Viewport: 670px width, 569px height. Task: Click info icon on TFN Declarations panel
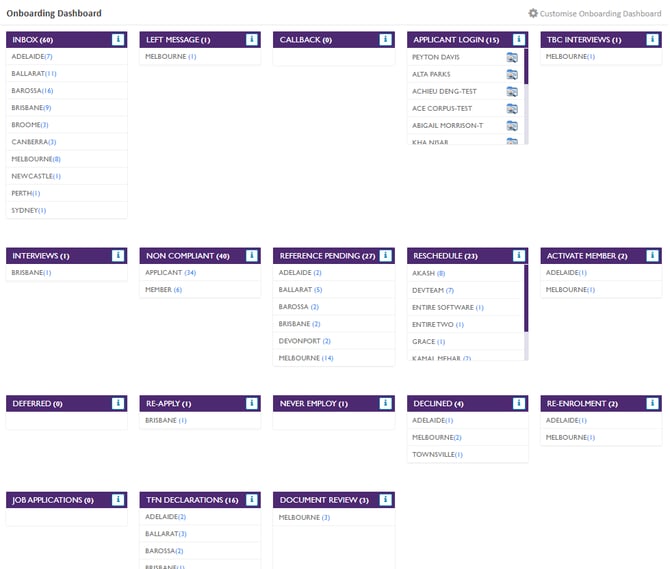pyautogui.click(x=252, y=500)
